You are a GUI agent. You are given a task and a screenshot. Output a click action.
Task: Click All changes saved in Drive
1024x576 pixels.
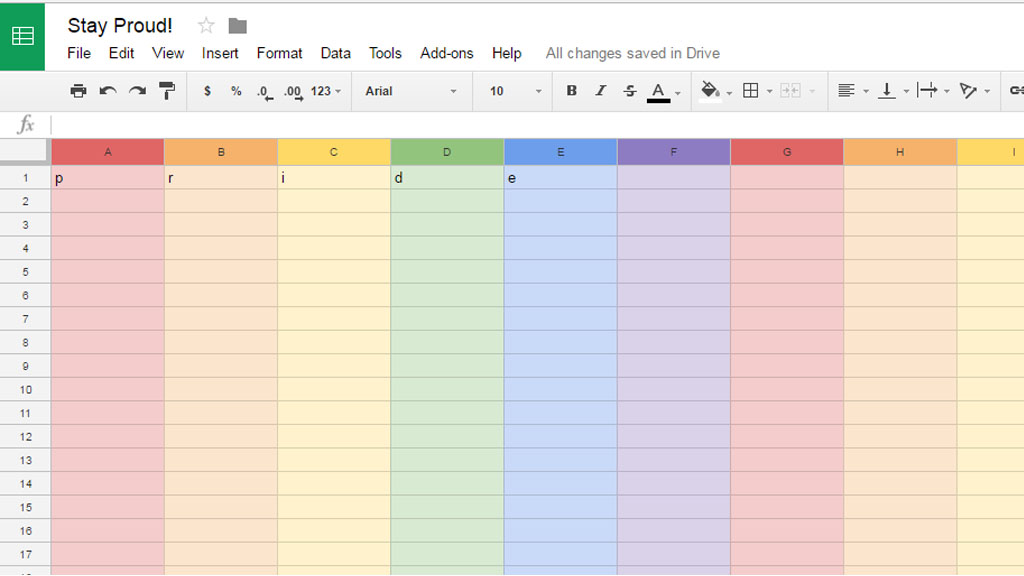[x=632, y=53]
